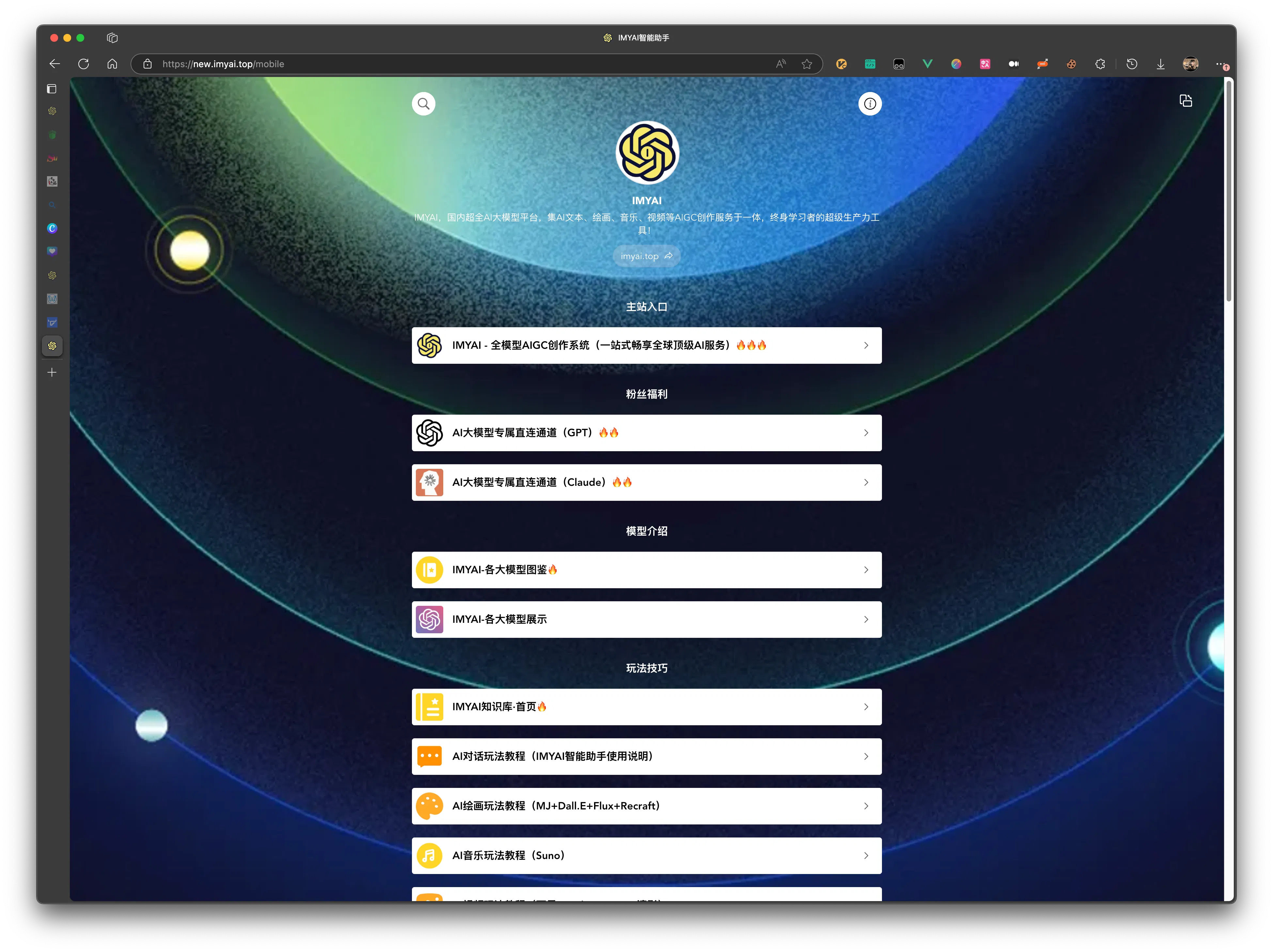Click the 主站入口 section heading

[x=646, y=307]
